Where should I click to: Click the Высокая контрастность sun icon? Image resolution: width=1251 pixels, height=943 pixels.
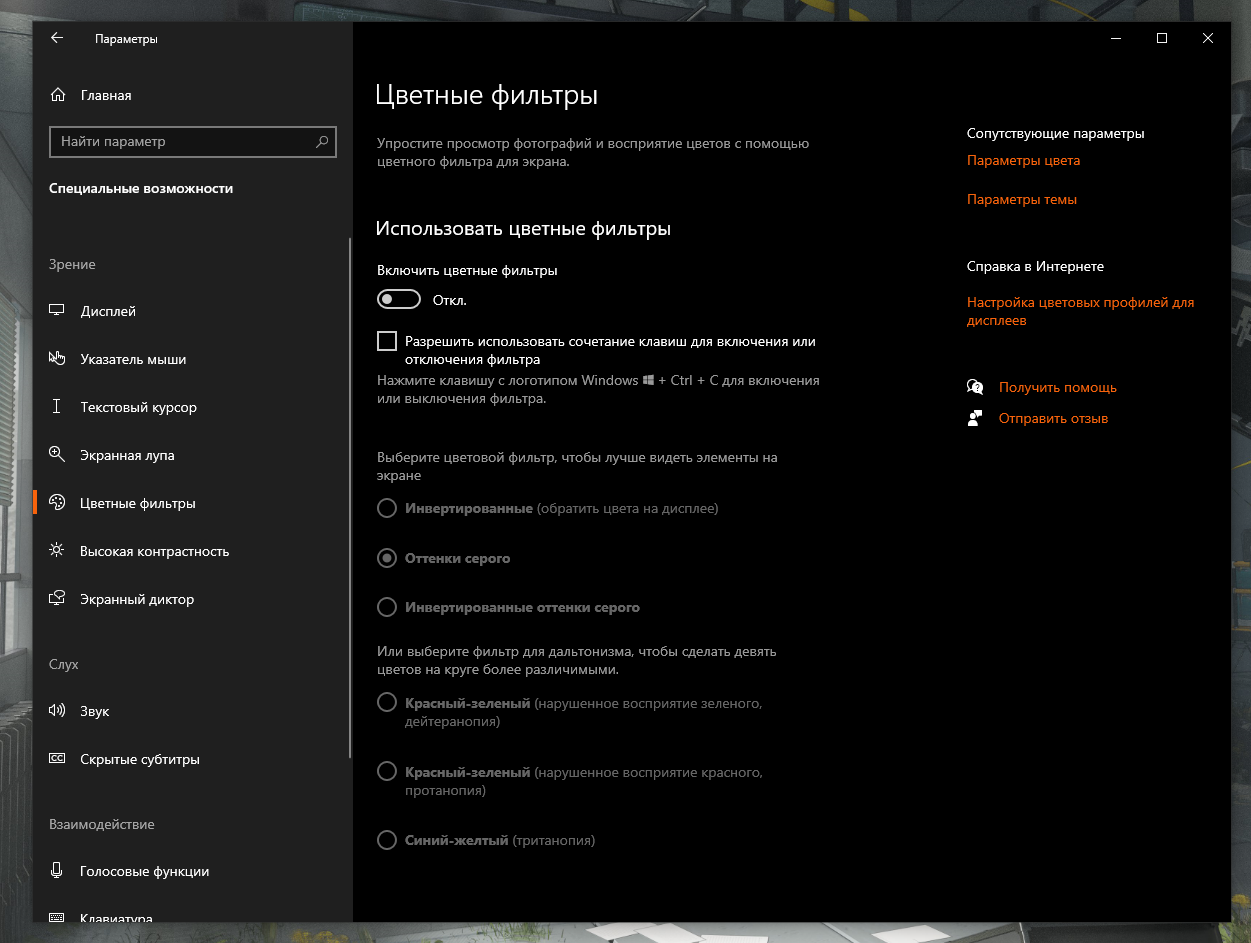click(57, 551)
